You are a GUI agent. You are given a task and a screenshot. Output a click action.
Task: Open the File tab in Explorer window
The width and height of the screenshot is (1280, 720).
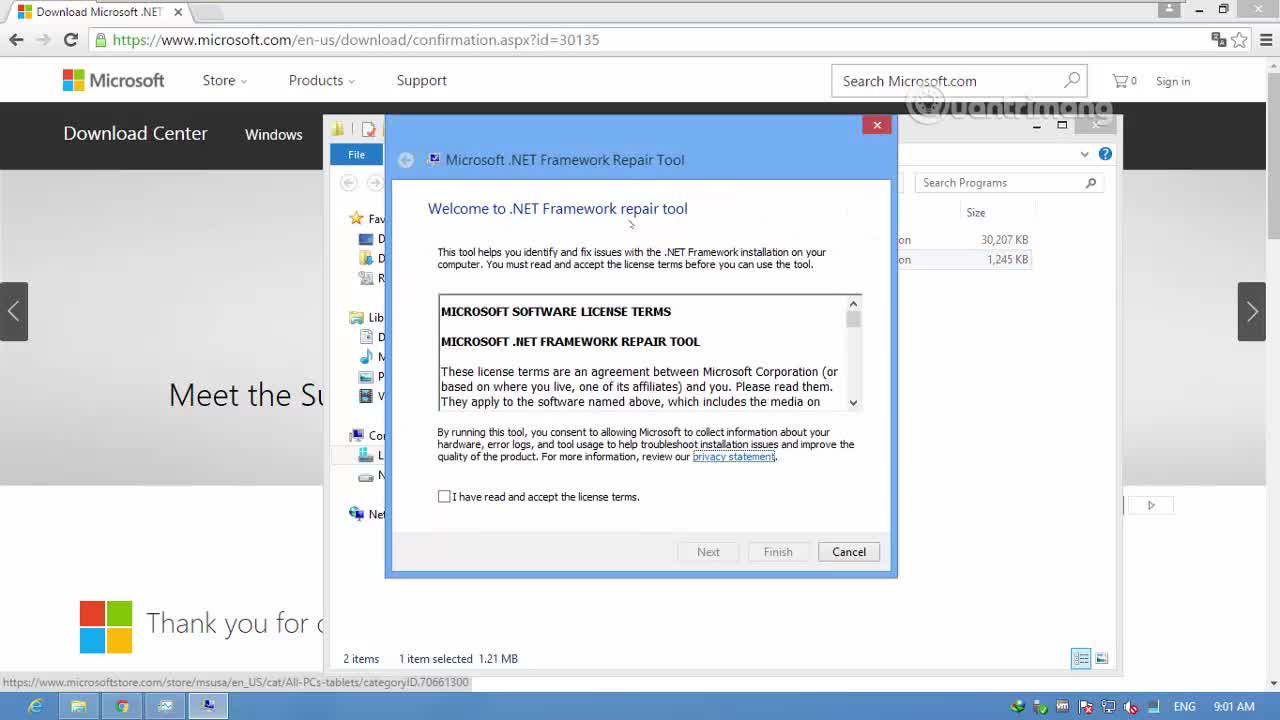356,155
